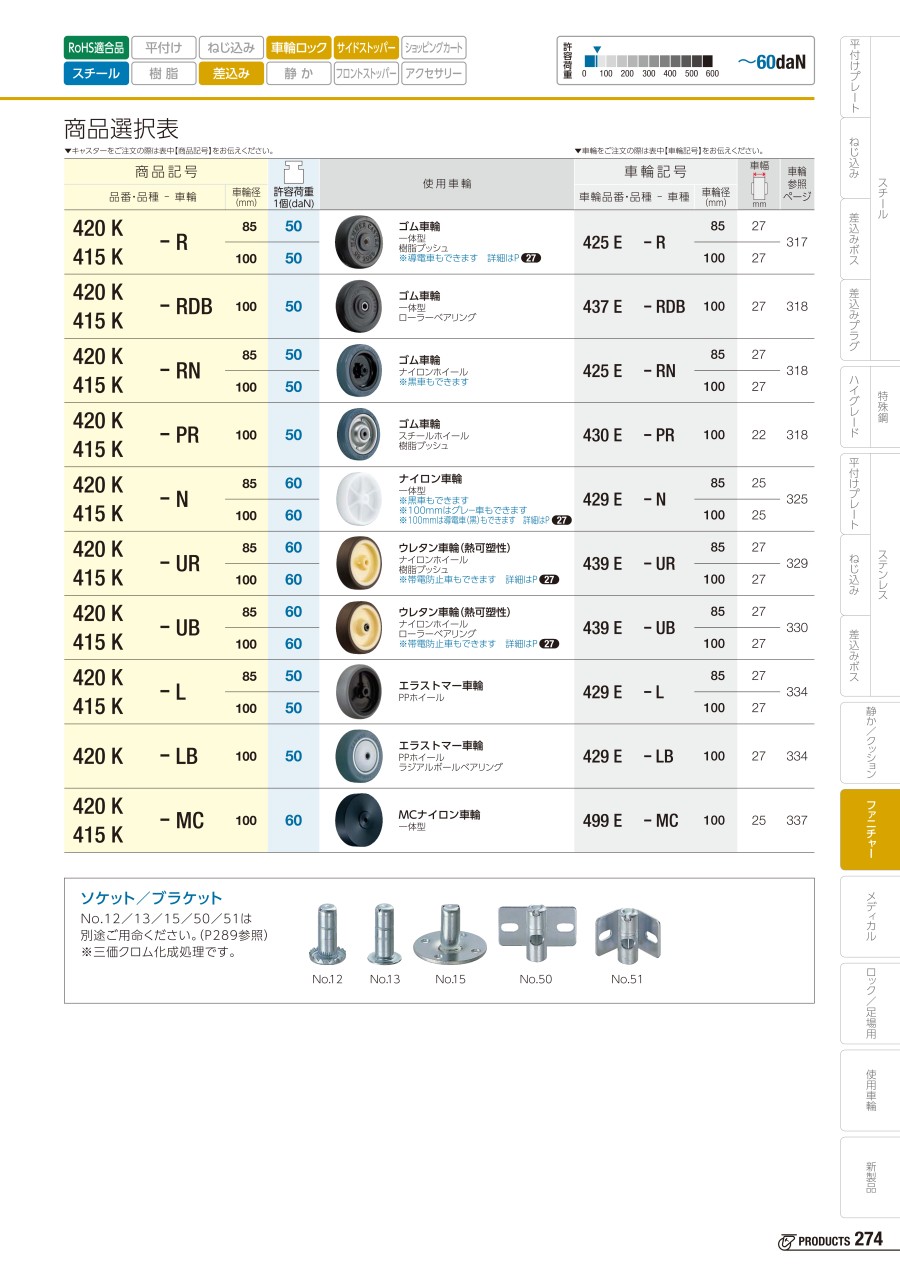Click the weight icon above 許容荷重 column
Viewport: 900px width, 1272px height.
point(293,168)
